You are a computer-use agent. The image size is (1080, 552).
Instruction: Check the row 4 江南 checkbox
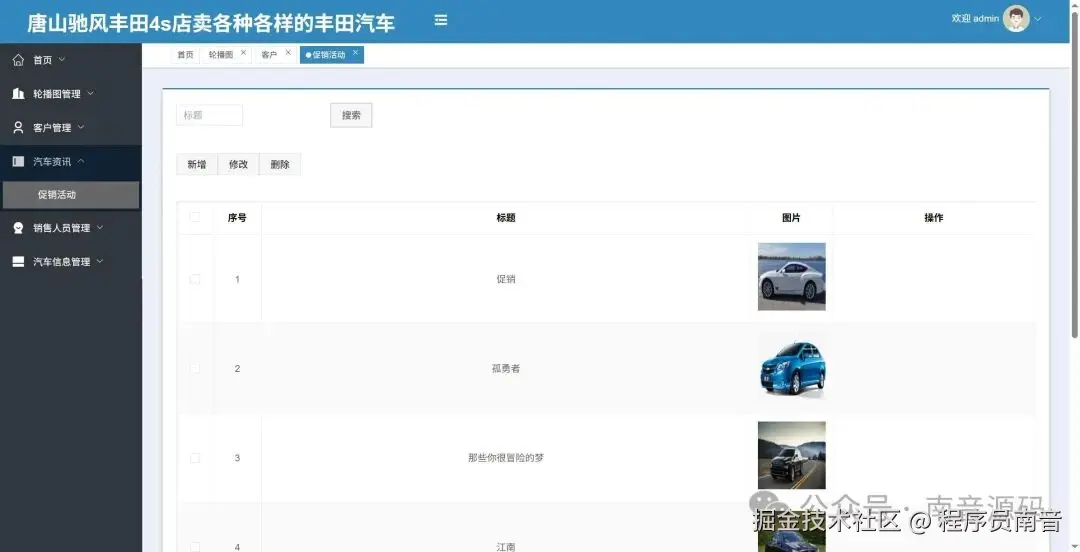(x=195, y=546)
